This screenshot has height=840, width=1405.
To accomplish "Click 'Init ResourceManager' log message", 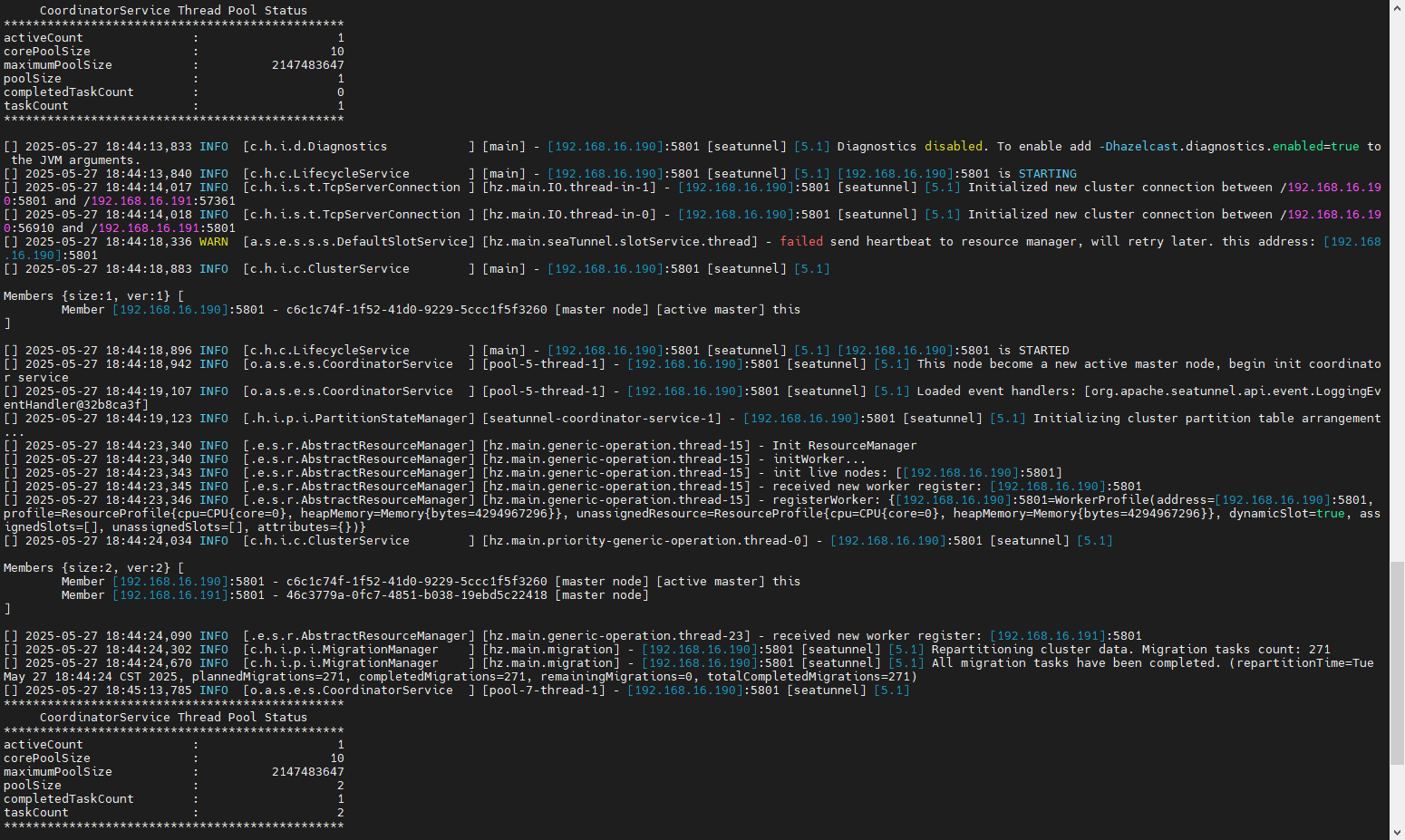I will click(x=844, y=446).
